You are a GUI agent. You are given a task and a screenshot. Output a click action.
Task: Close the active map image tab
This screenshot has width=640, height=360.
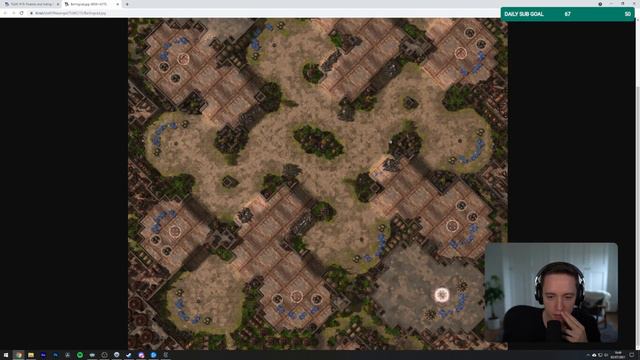click(118, 4)
